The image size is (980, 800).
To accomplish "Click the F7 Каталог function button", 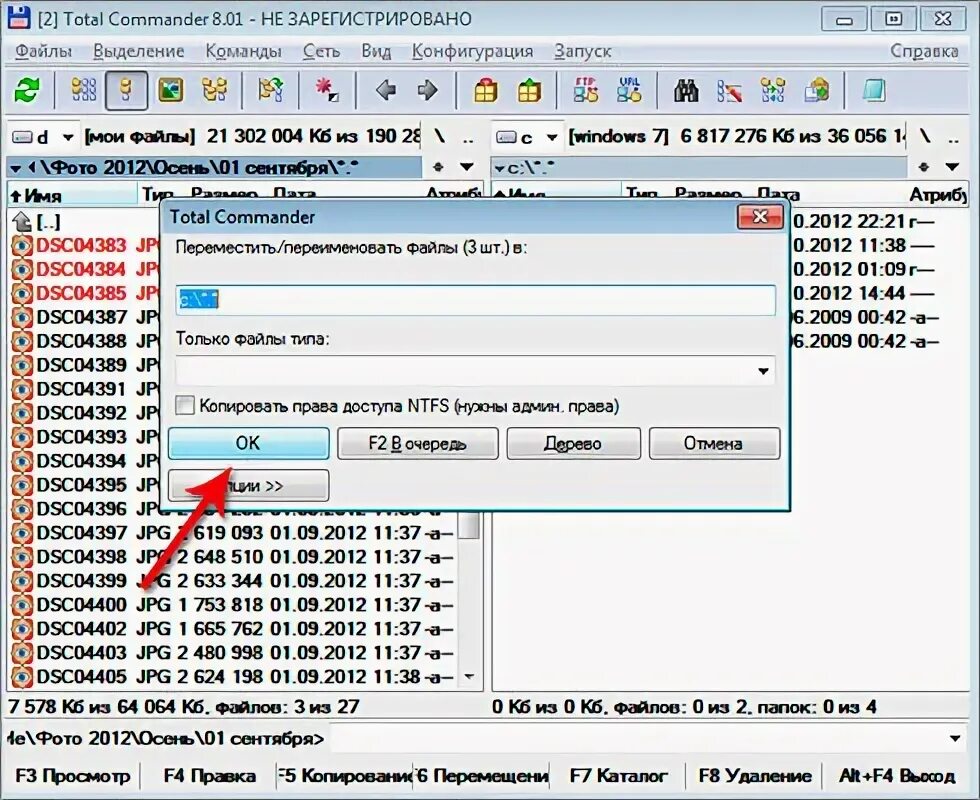I will [x=618, y=776].
